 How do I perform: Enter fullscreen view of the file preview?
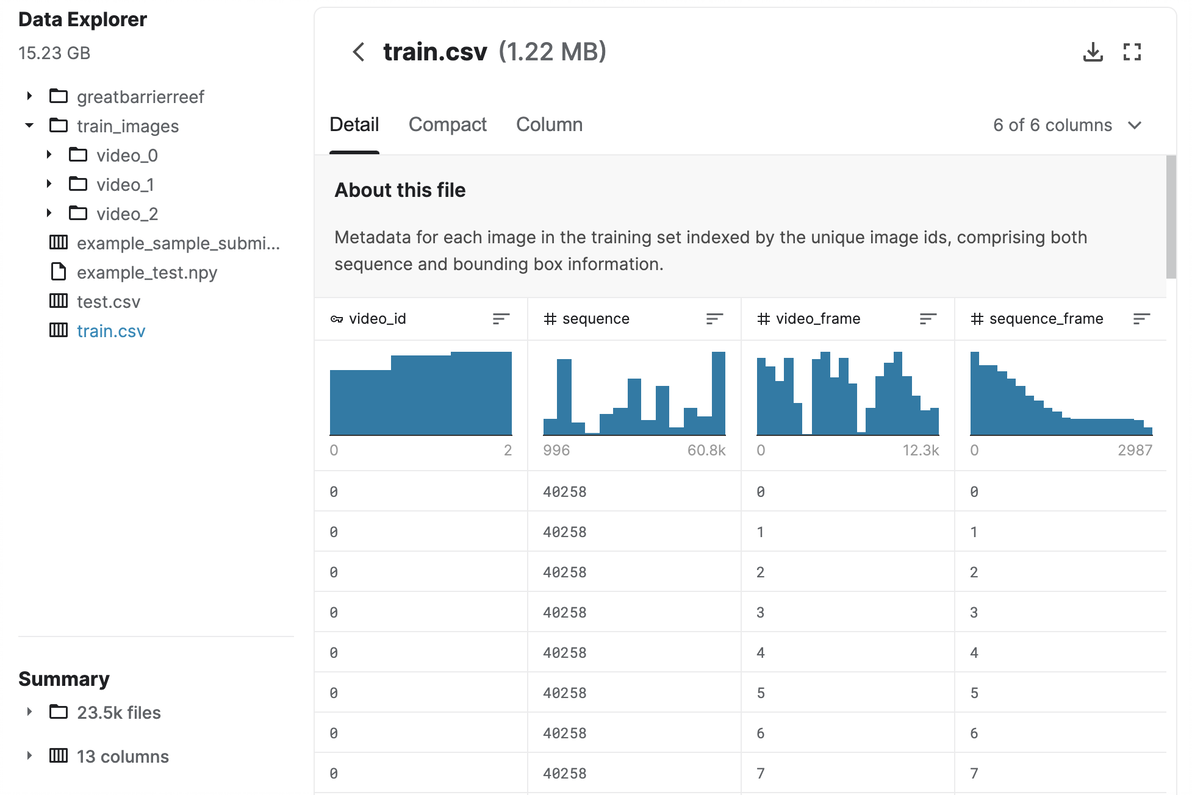click(x=1132, y=52)
